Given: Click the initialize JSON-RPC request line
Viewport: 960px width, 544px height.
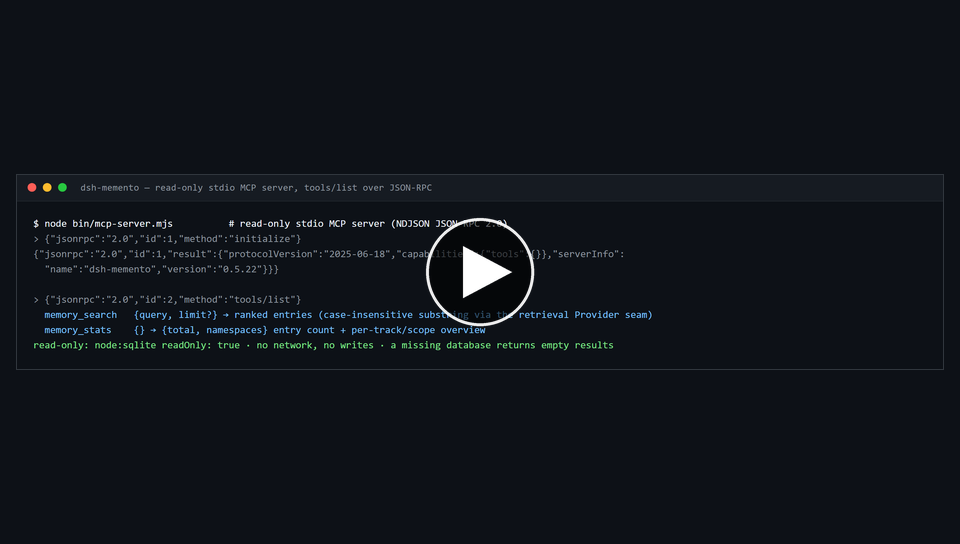Looking at the screenshot, I should [x=167, y=239].
